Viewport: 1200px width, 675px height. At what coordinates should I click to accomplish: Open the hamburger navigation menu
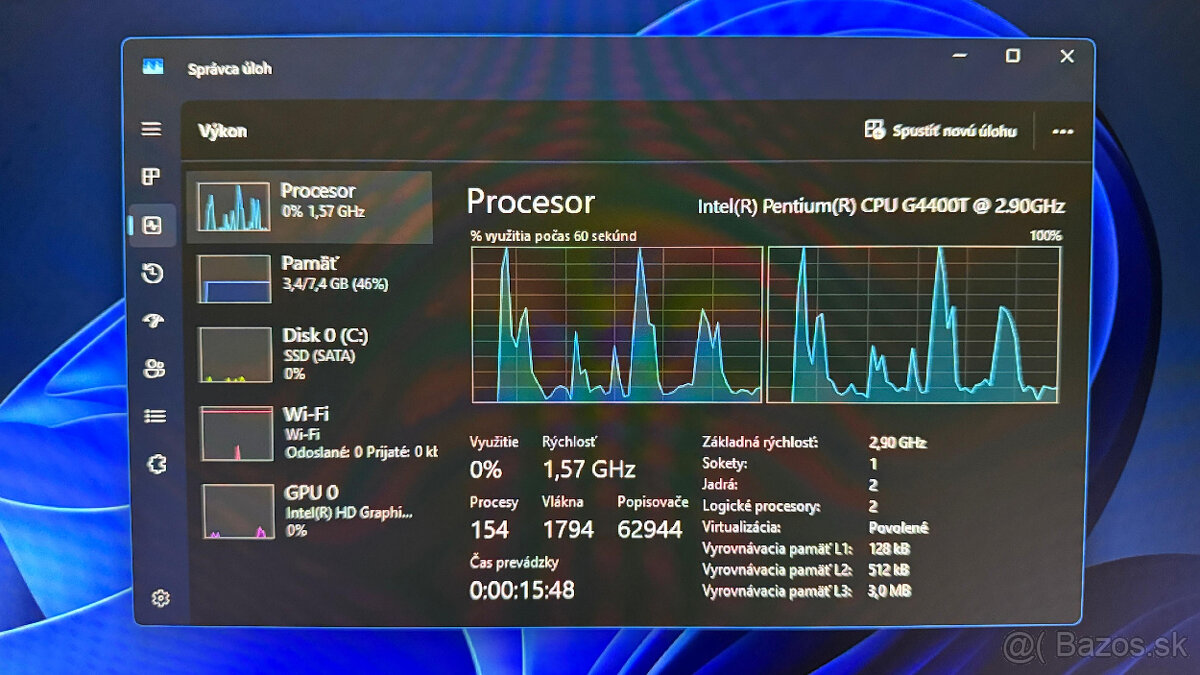click(x=151, y=129)
